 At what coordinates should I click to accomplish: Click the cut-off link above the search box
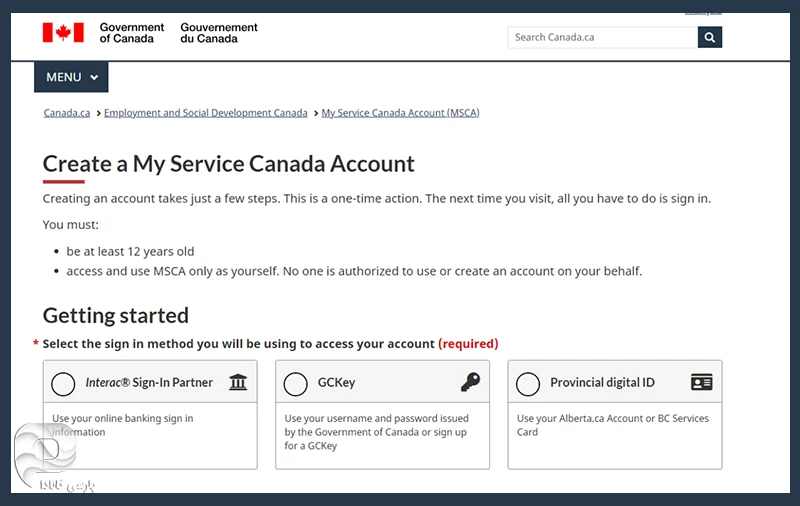702,11
